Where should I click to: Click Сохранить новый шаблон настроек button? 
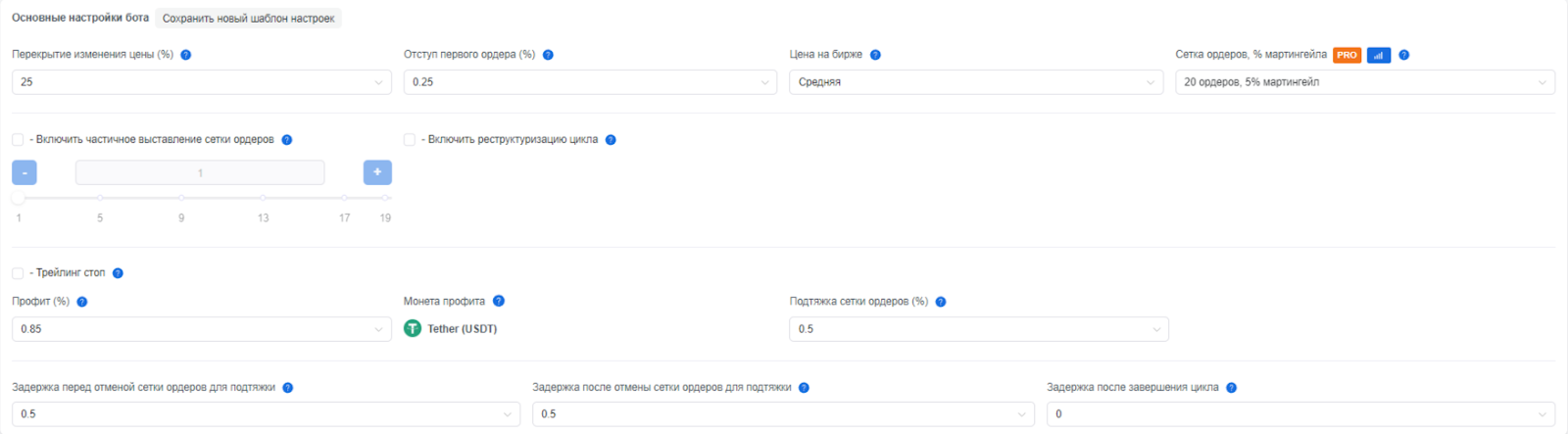pyautogui.click(x=248, y=19)
